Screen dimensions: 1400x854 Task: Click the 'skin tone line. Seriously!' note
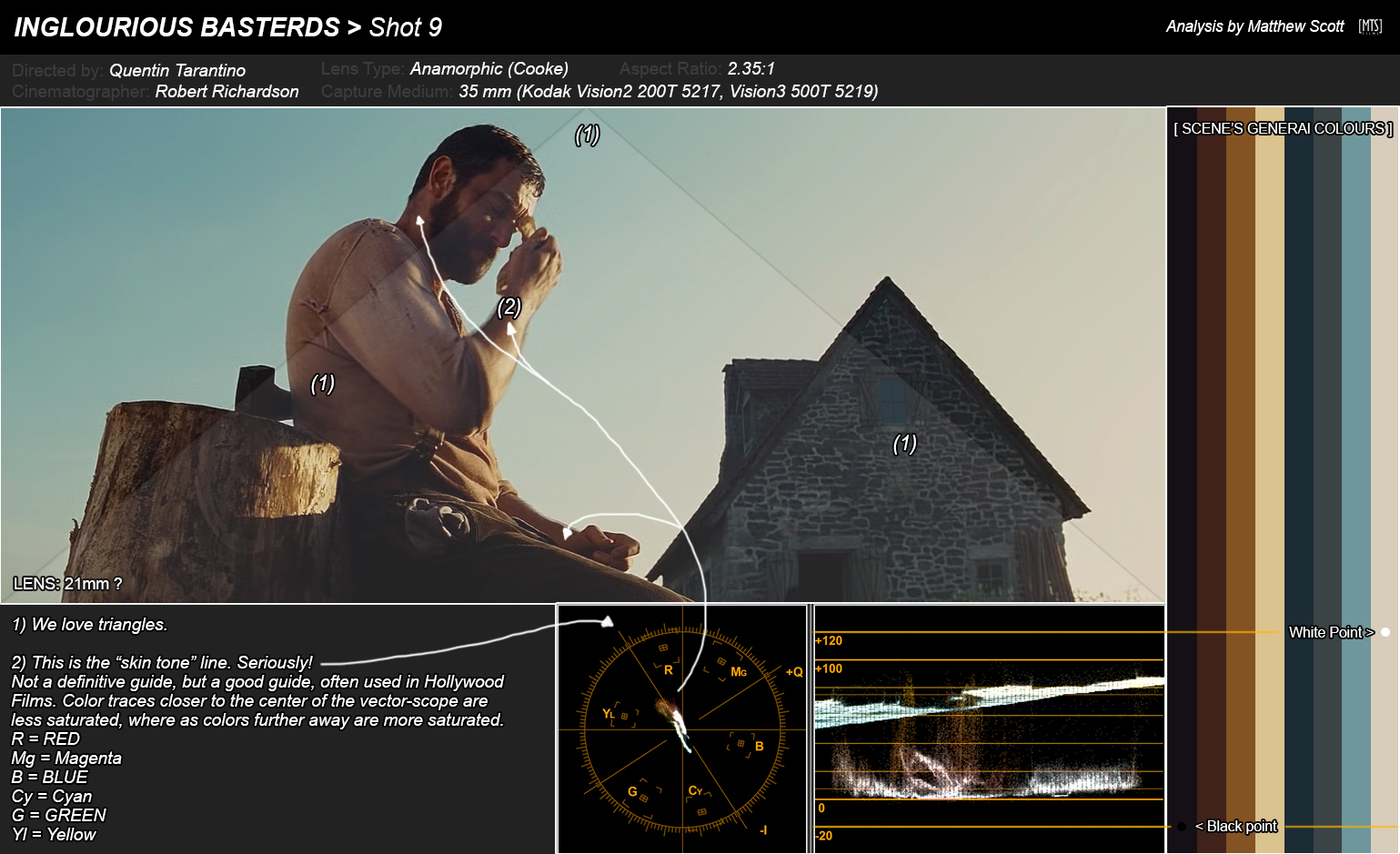point(162,663)
